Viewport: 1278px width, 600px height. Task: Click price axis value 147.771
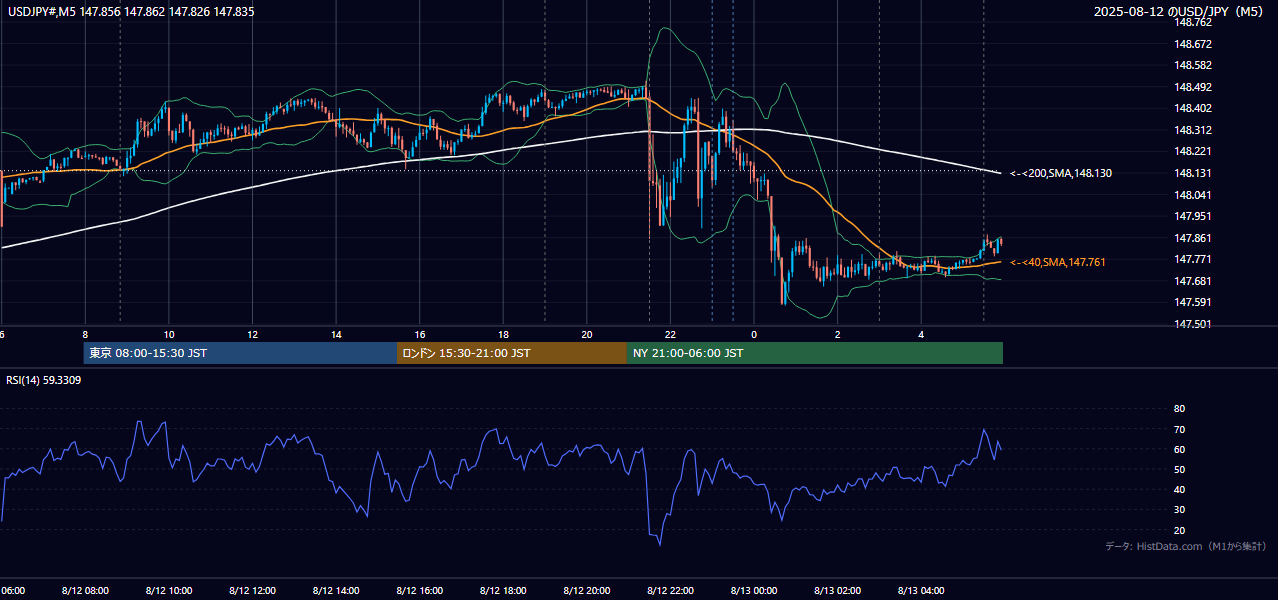click(1193, 259)
